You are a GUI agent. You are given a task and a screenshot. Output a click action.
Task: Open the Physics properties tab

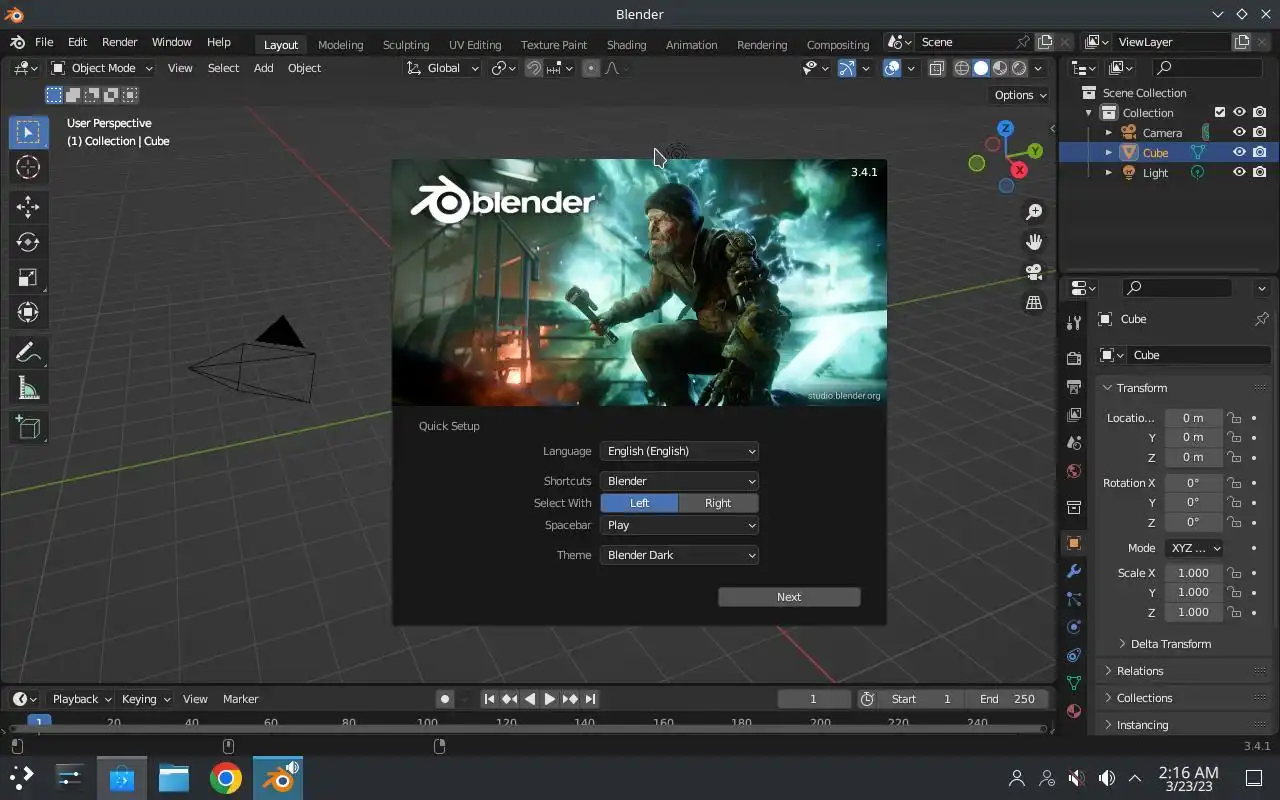click(x=1074, y=627)
